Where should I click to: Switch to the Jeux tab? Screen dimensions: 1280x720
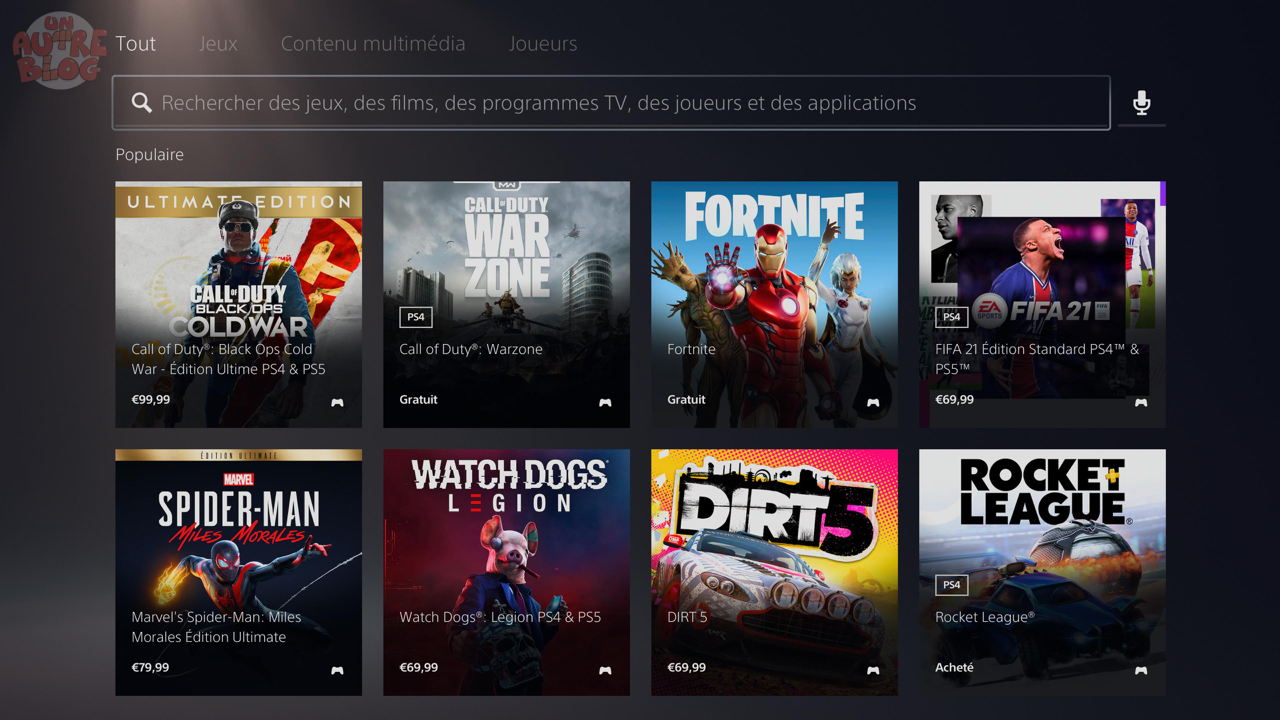pos(218,44)
